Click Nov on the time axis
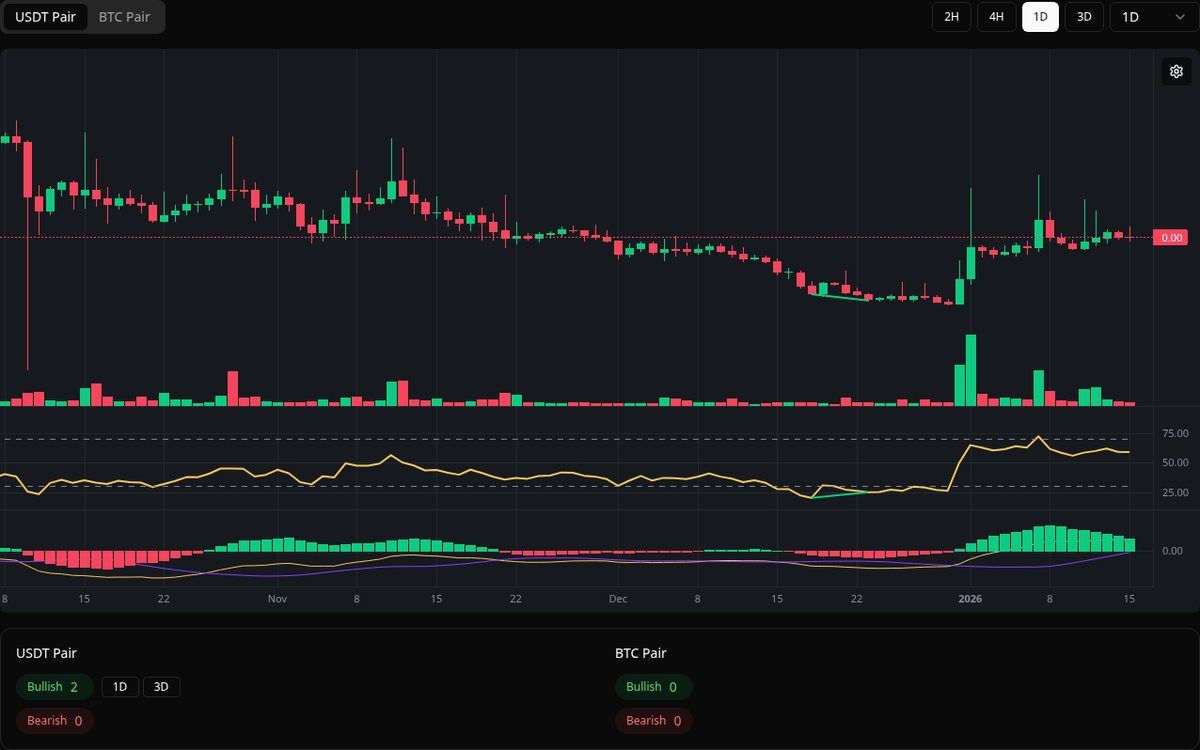The width and height of the screenshot is (1200, 750). pyautogui.click(x=276, y=598)
